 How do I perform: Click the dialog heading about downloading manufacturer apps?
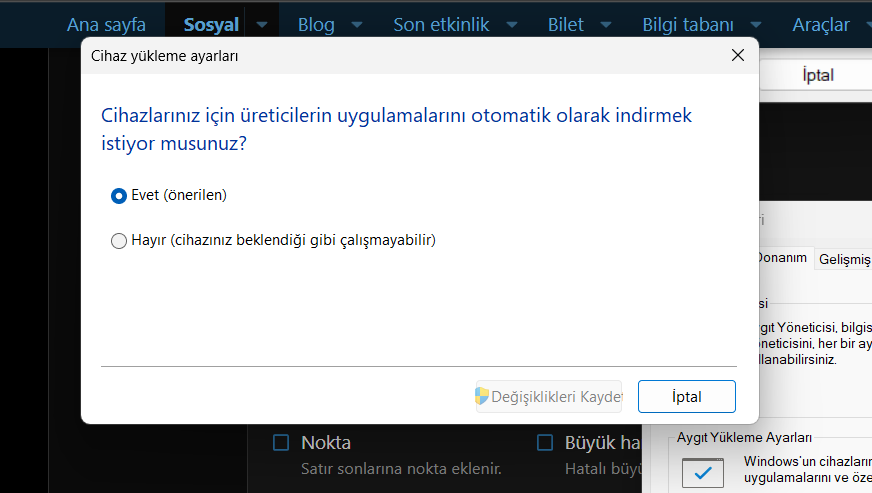[x=396, y=129]
